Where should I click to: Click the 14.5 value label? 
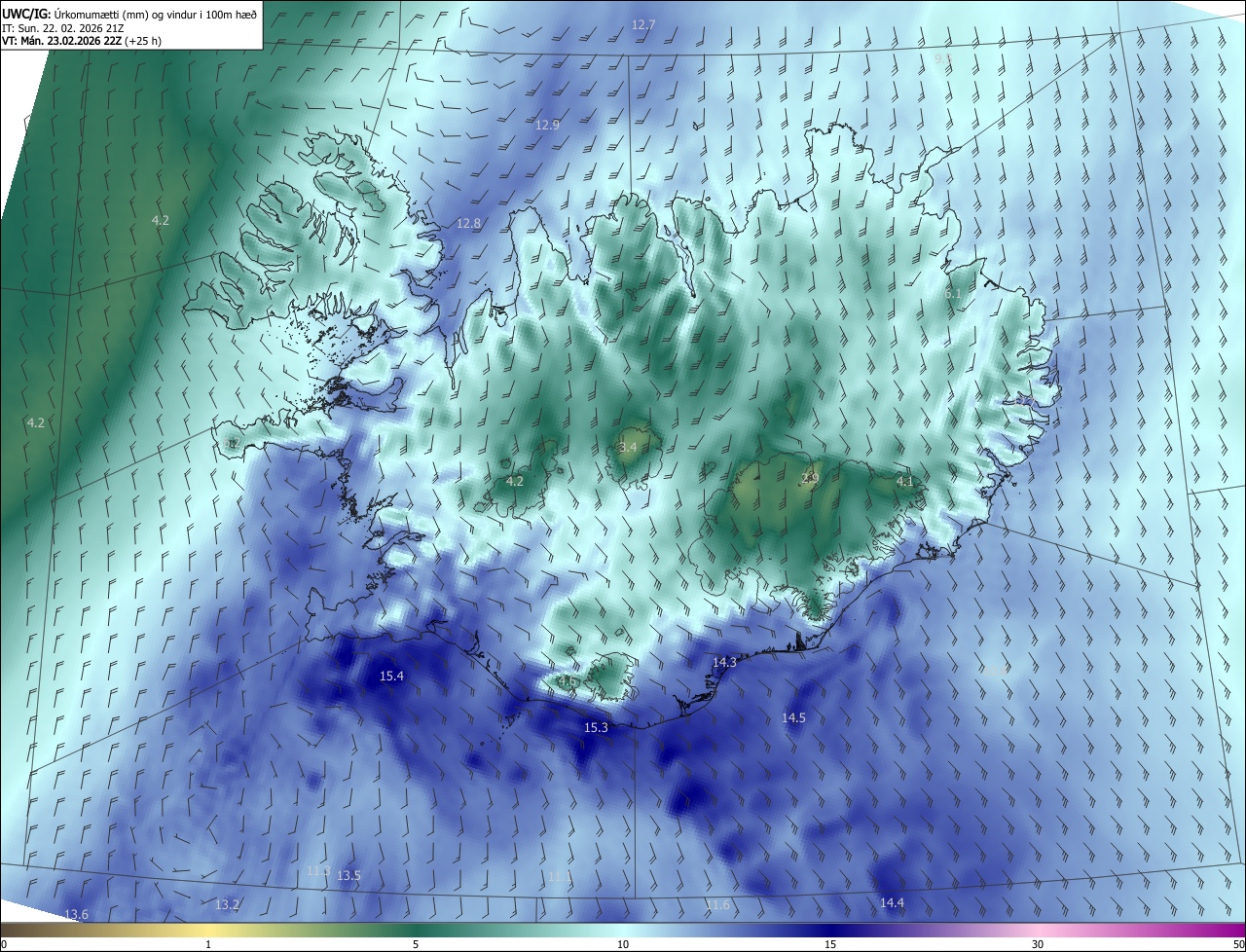793,717
